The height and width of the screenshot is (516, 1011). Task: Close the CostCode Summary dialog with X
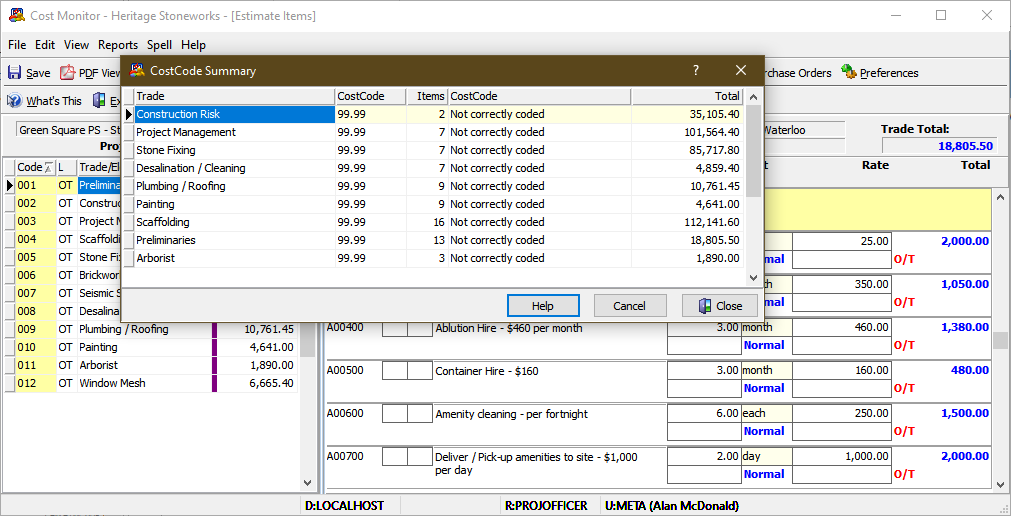click(x=741, y=70)
